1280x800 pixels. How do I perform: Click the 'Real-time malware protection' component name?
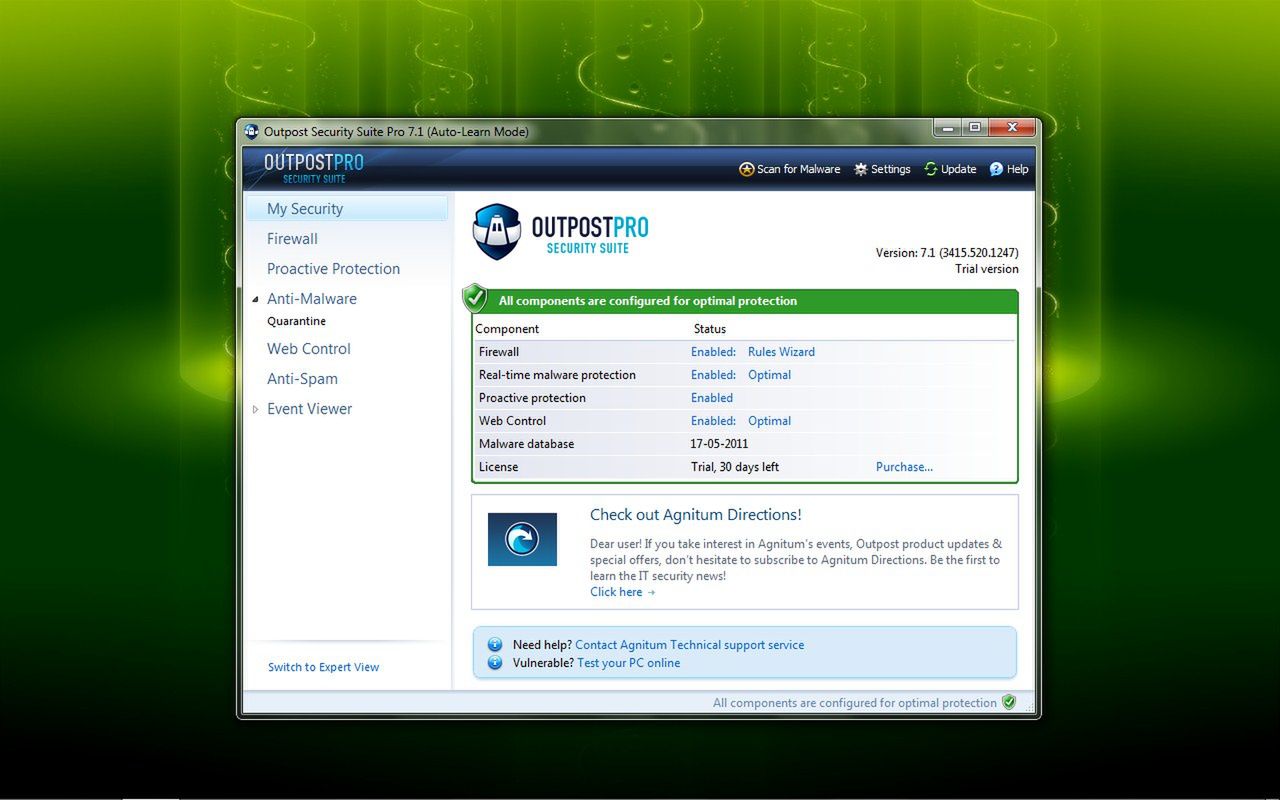tap(557, 375)
